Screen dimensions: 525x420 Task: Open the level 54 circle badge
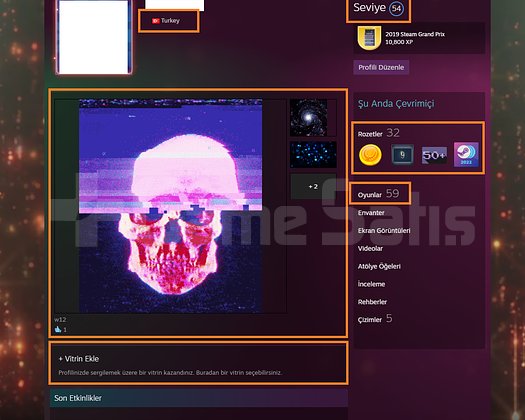coord(396,9)
